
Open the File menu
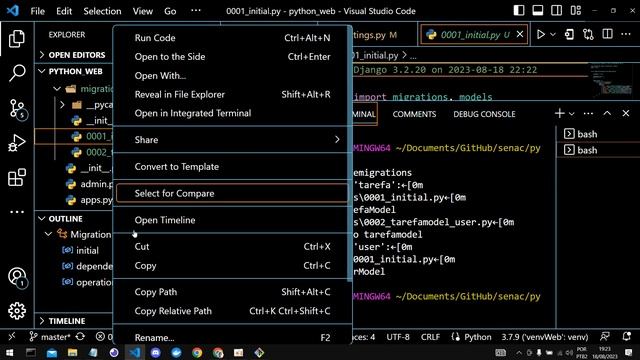pos(38,11)
